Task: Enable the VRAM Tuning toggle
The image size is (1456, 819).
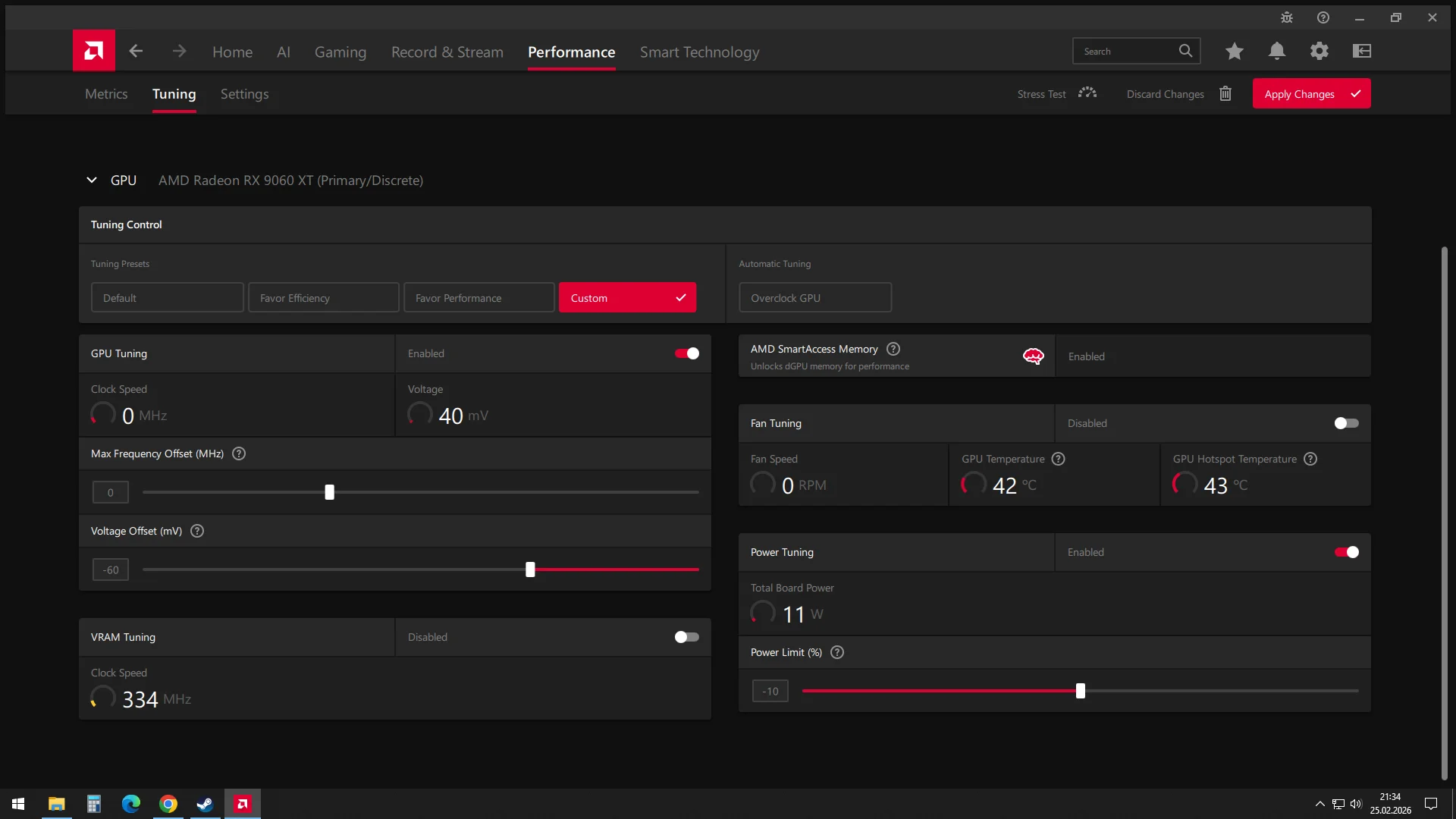Action: click(687, 637)
